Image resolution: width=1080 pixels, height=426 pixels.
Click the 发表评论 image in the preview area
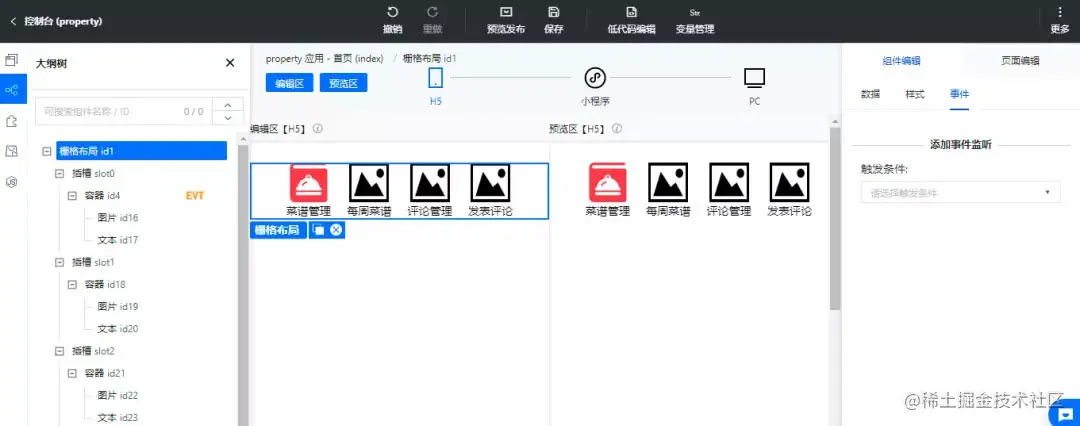tap(789, 183)
